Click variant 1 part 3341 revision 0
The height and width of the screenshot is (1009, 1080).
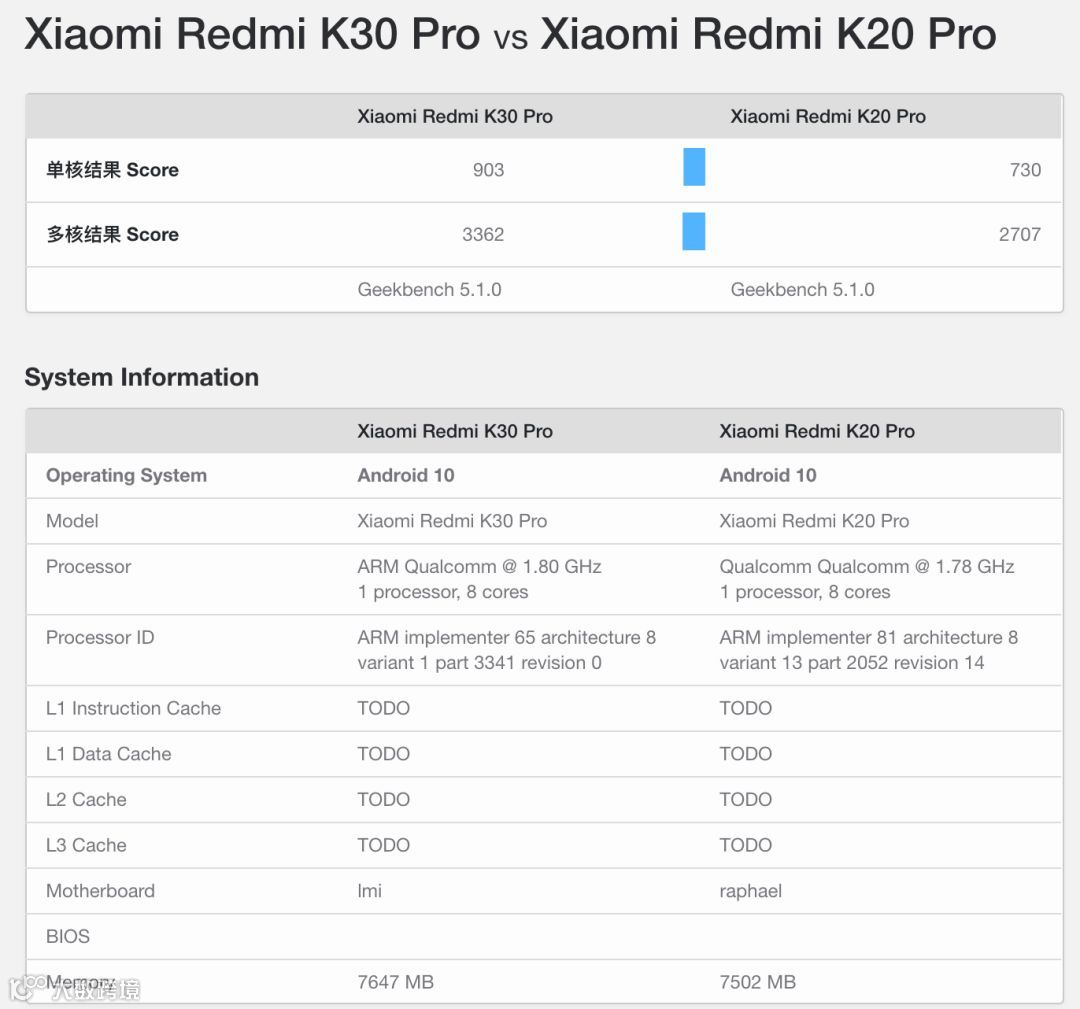click(479, 663)
